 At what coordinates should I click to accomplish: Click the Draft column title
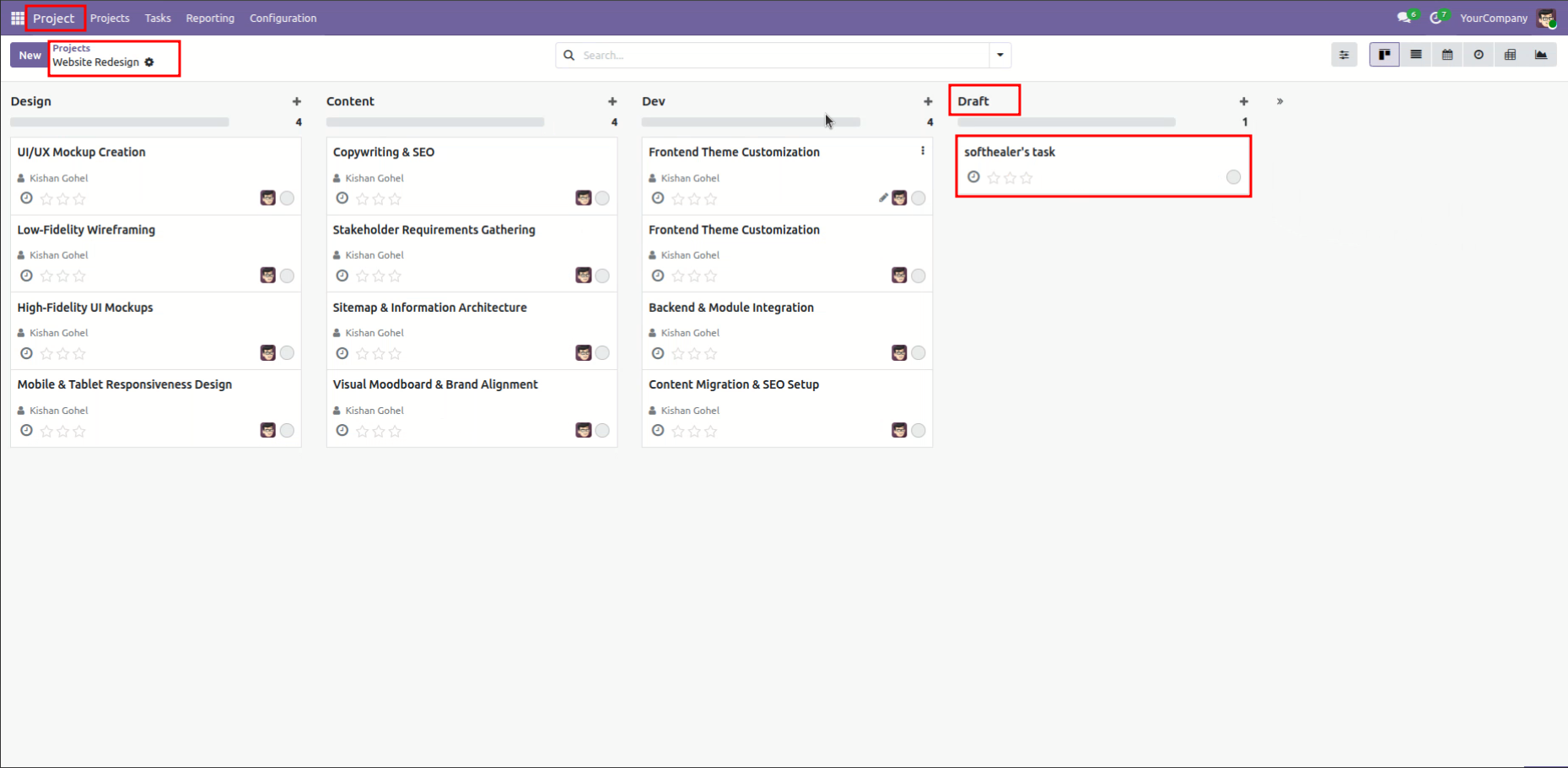[x=973, y=101]
